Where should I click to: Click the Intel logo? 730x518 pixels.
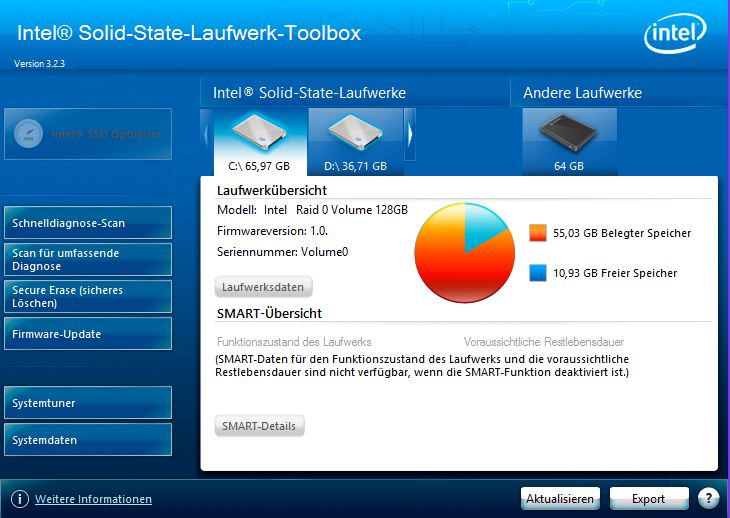[x=675, y=33]
